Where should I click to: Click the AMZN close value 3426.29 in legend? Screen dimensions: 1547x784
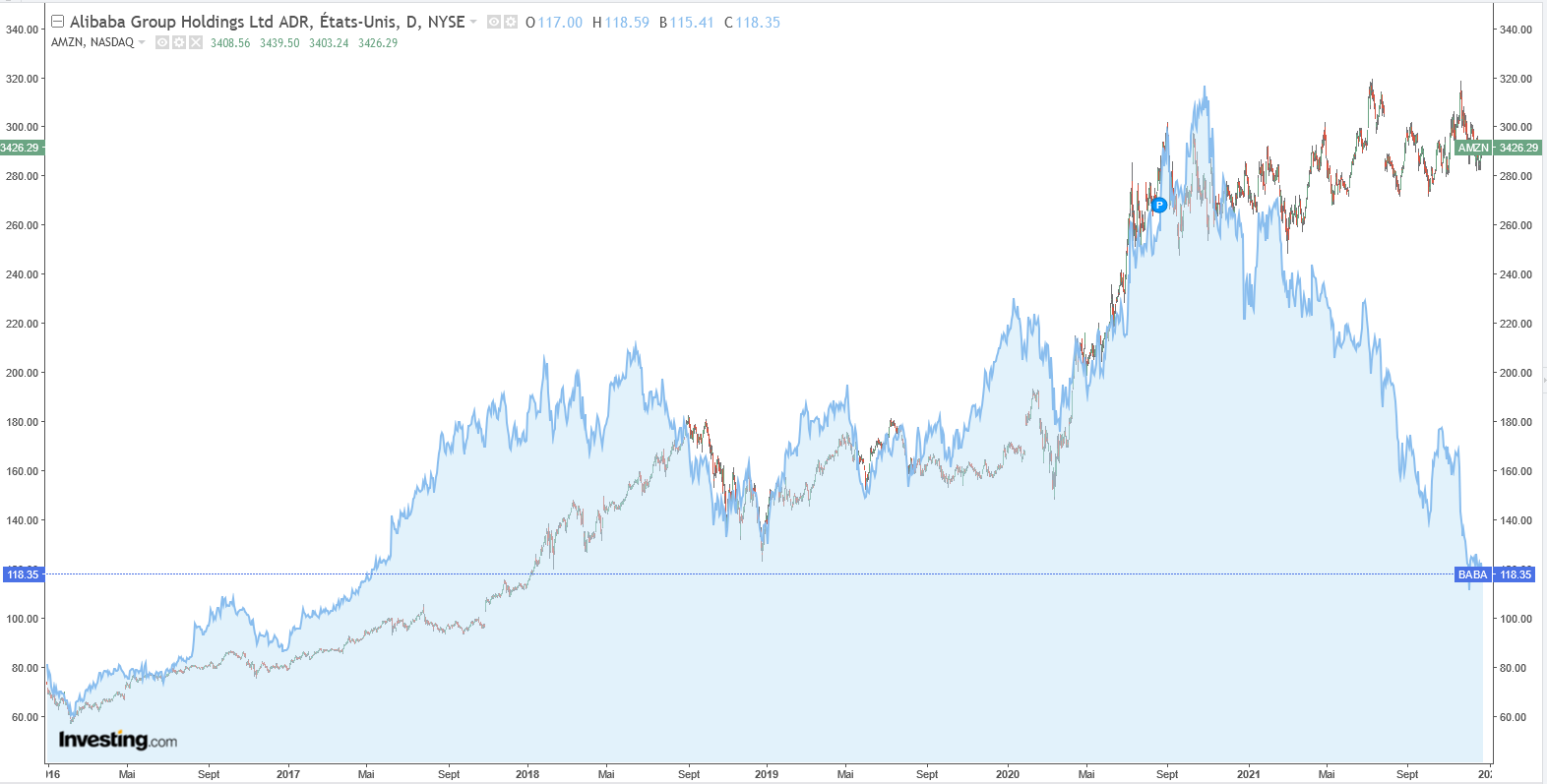pyautogui.click(x=378, y=43)
